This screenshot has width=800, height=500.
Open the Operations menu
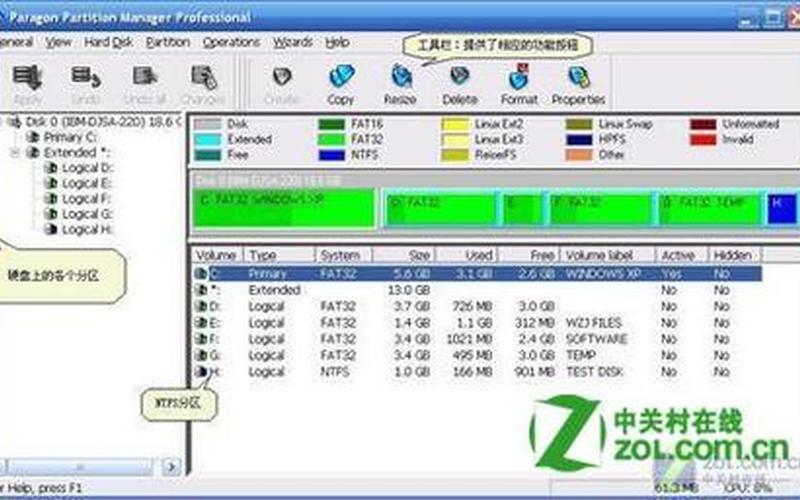231,42
